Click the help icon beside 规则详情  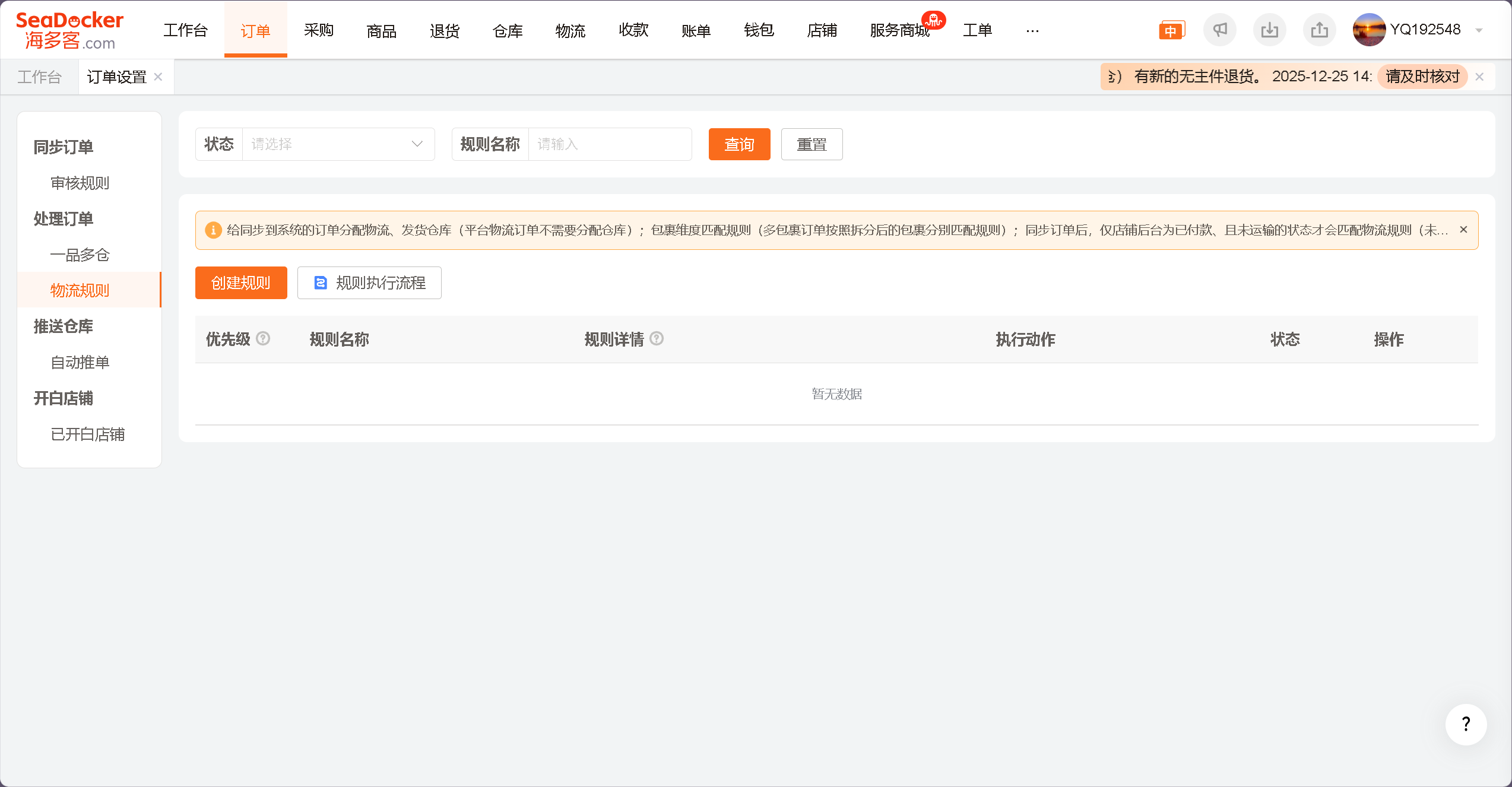pos(657,338)
